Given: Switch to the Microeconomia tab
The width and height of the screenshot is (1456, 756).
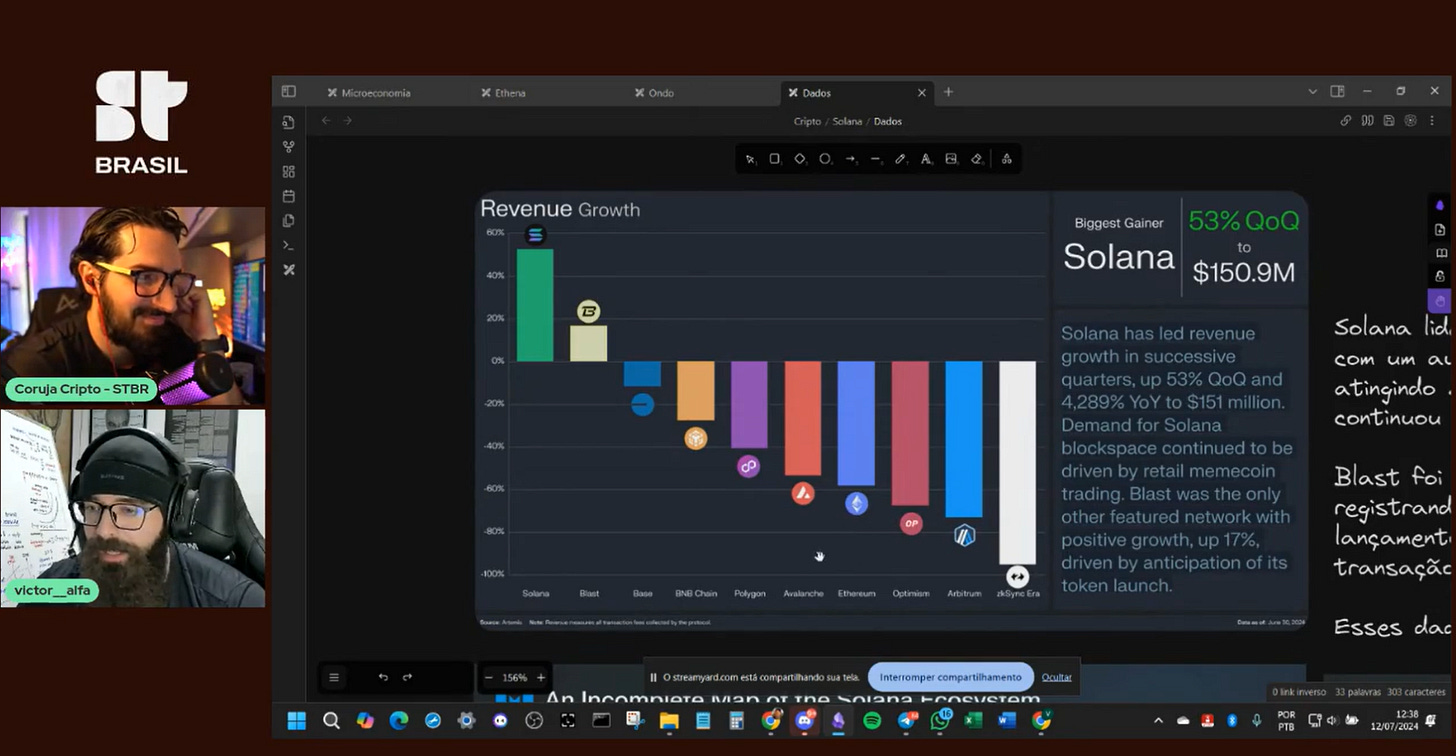Looking at the screenshot, I should tap(376, 93).
